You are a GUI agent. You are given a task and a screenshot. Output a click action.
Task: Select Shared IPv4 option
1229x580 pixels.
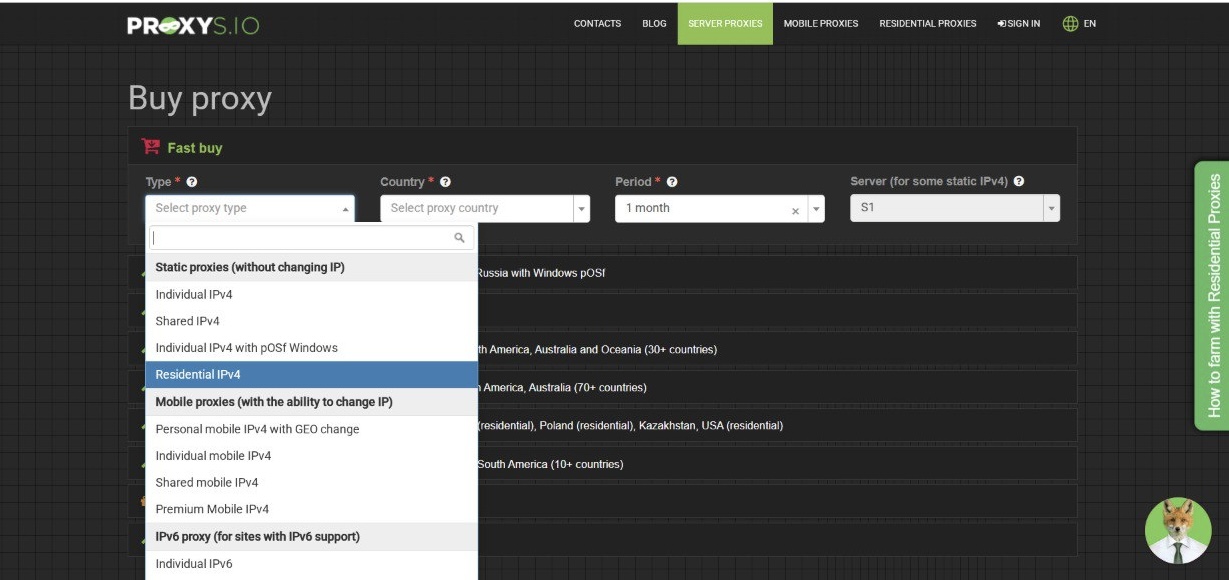tap(311, 321)
